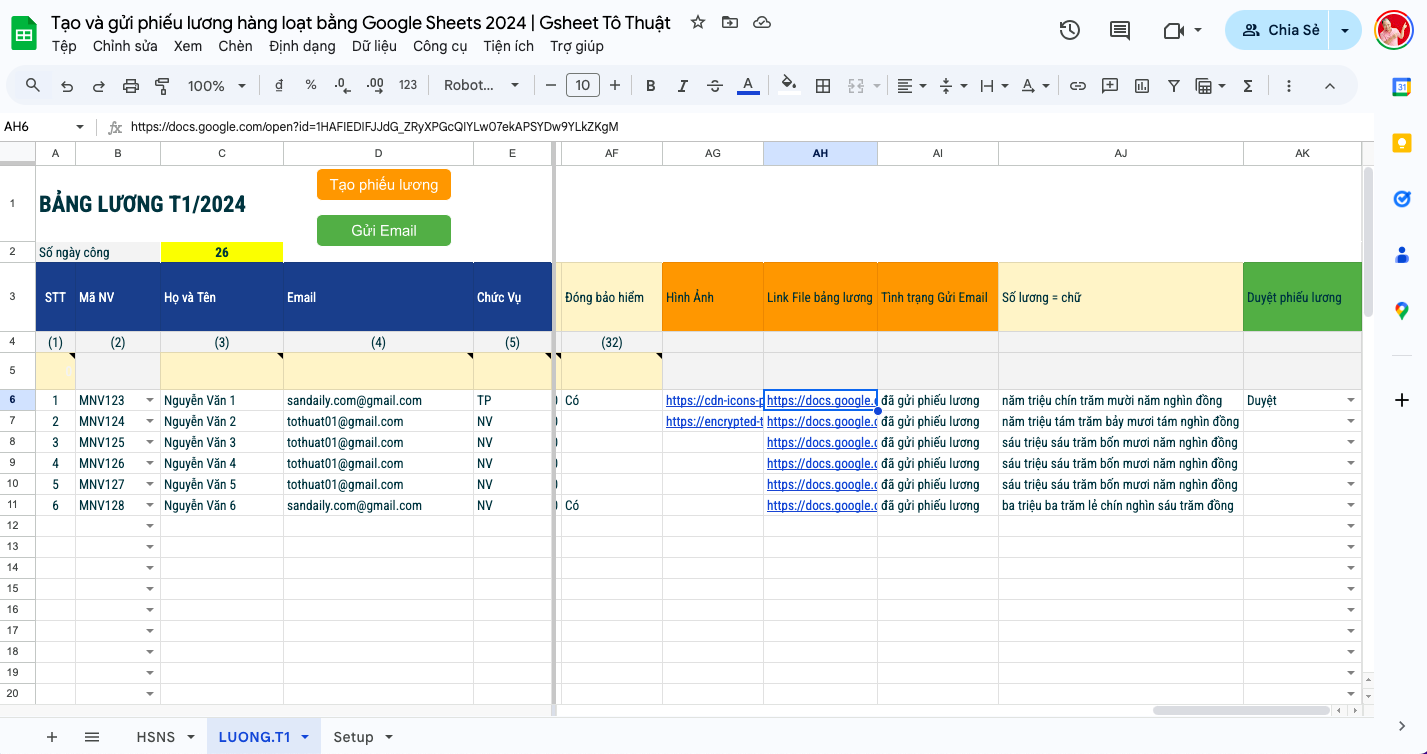This screenshot has width=1427, height=754.
Task: Open the Functions (Sigma) icon
Action: click(x=1246, y=85)
